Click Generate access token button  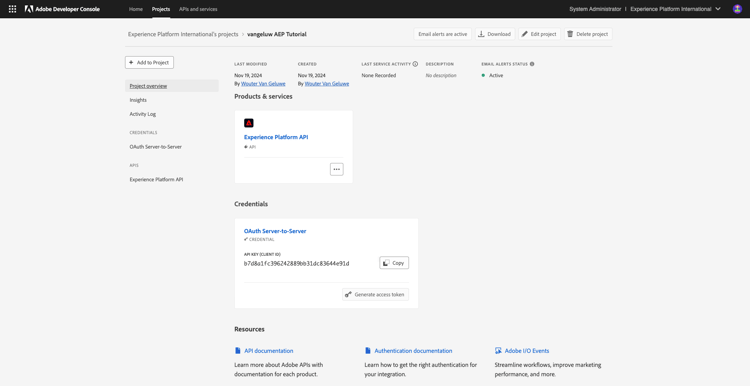pyautogui.click(x=375, y=295)
